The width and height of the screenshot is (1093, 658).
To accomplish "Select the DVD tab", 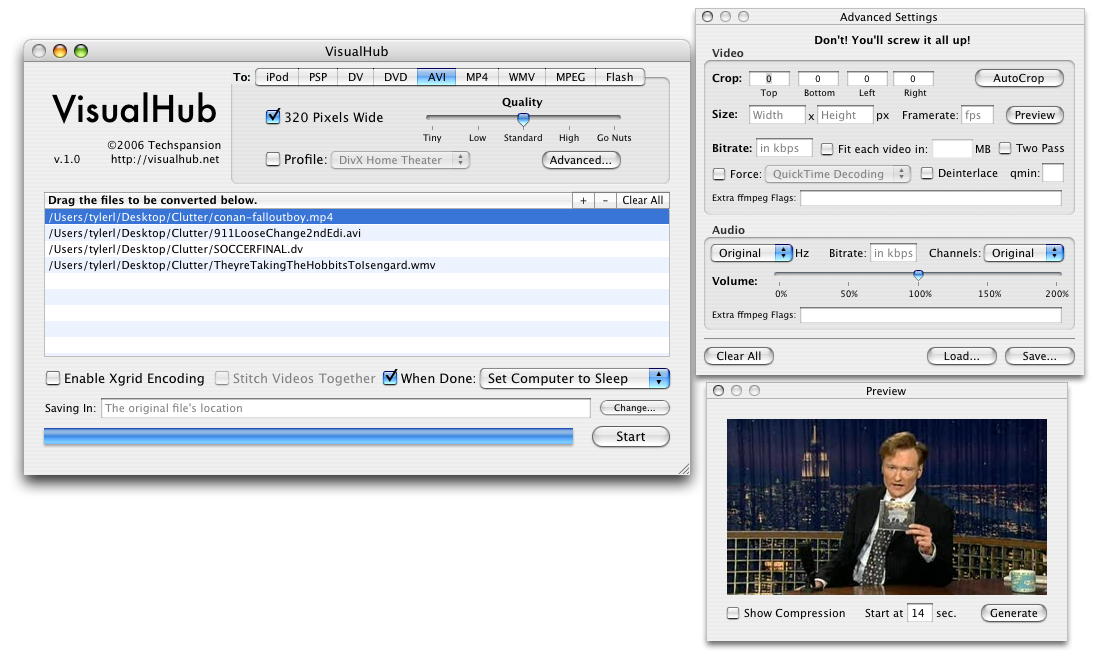I will (x=395, y=77).
